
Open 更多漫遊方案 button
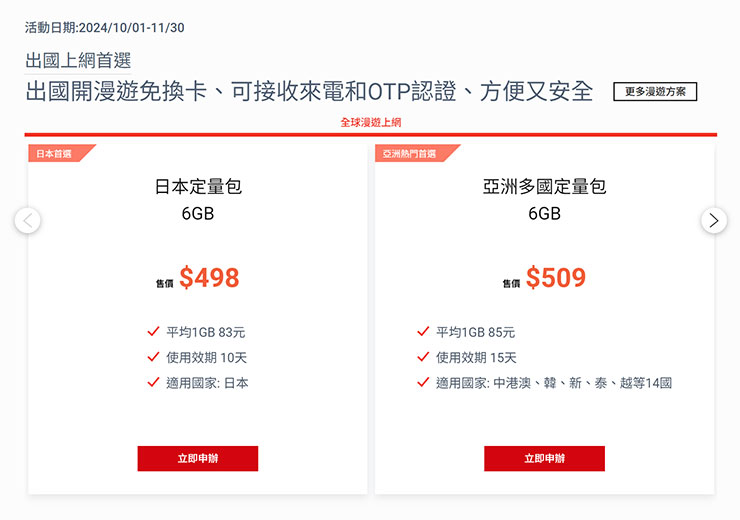(655, 92)
